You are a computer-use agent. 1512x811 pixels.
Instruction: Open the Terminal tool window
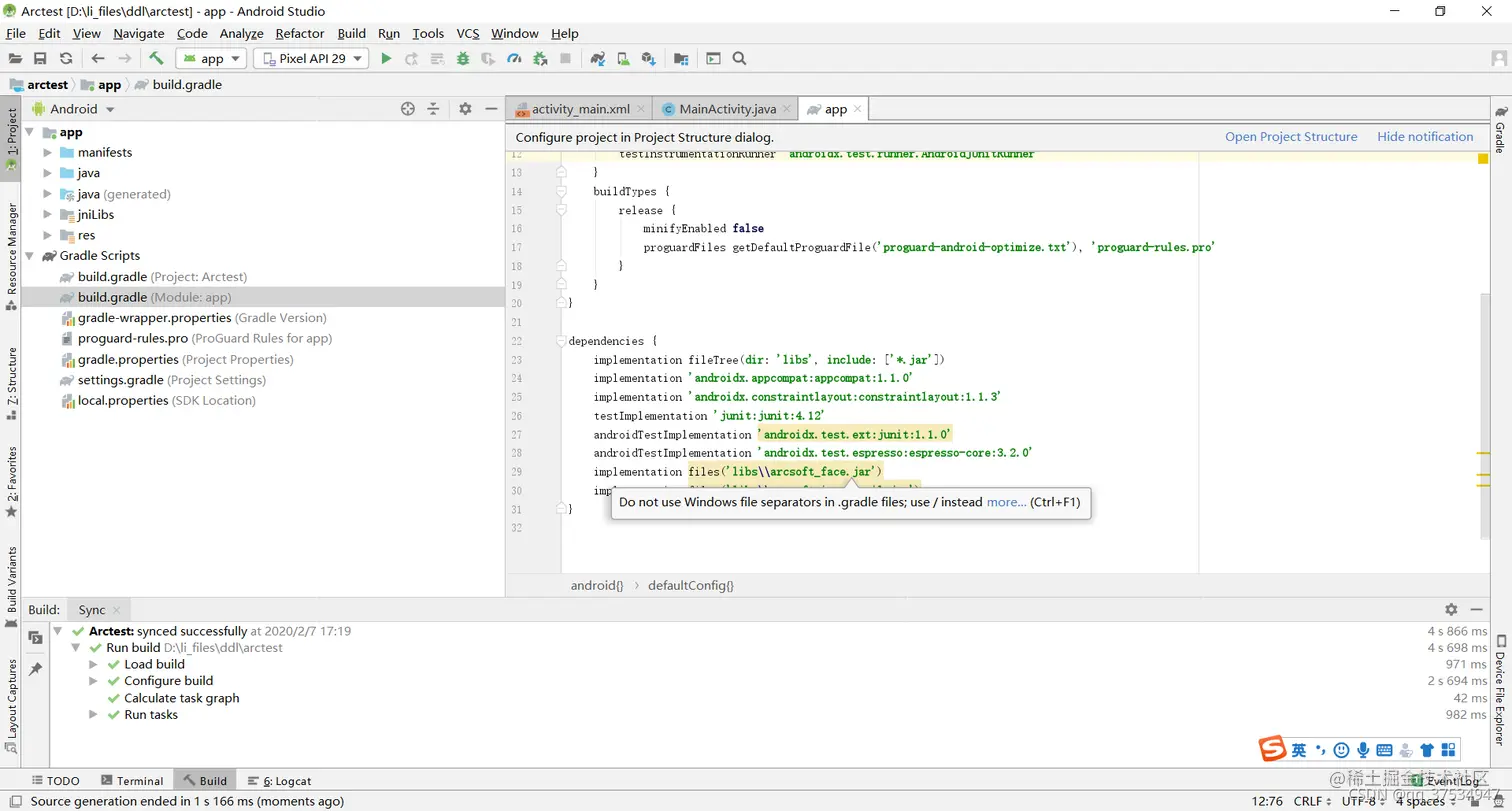[131, 781]
